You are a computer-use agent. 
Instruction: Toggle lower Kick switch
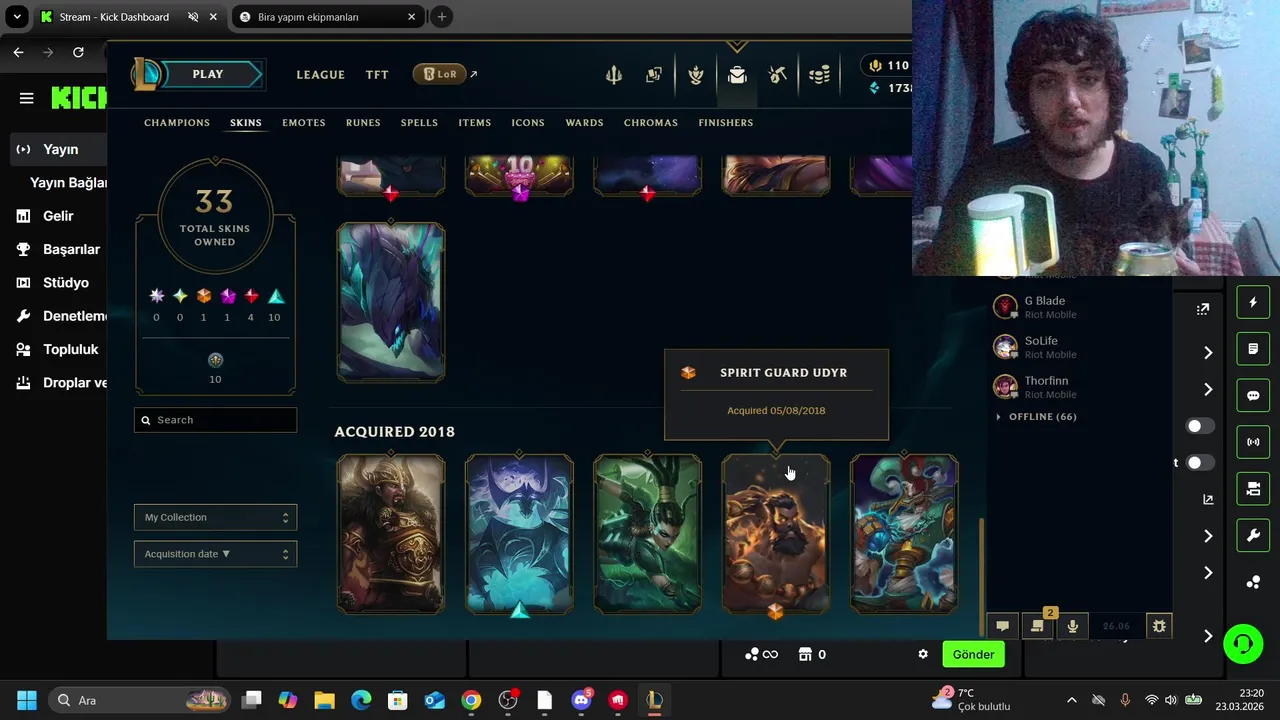pyautogui.click(x=1200, y=463)
